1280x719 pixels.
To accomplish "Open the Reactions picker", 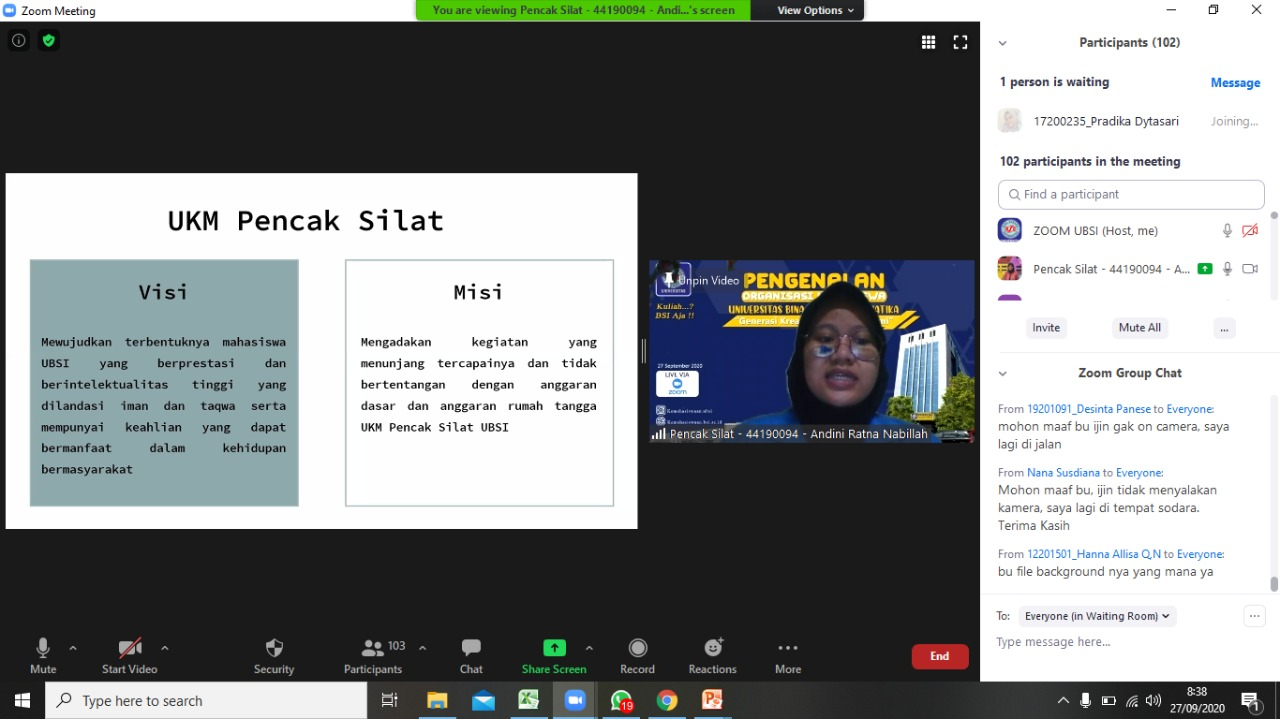I will (x=712, y=656).
